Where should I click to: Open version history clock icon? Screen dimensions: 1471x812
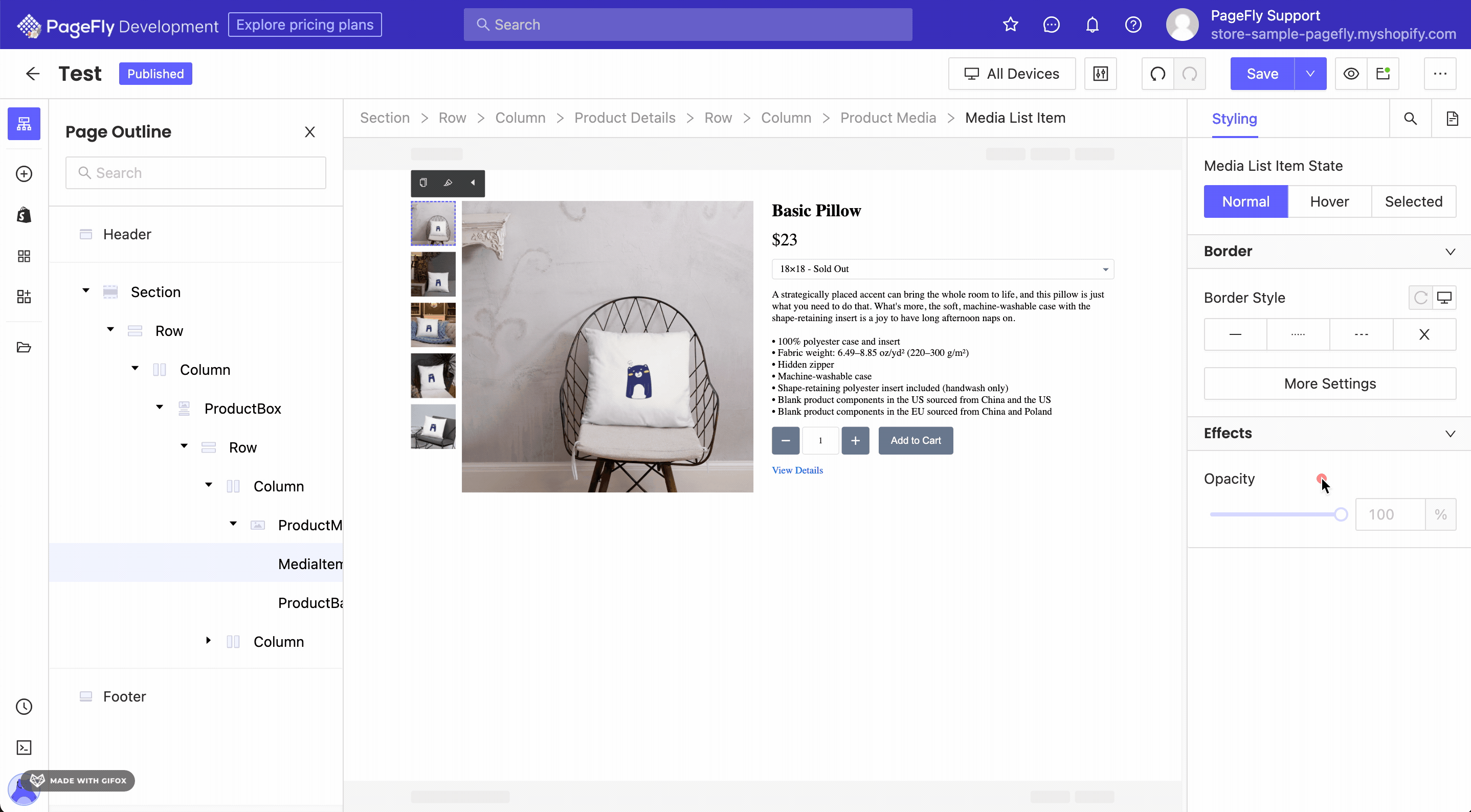24,706
